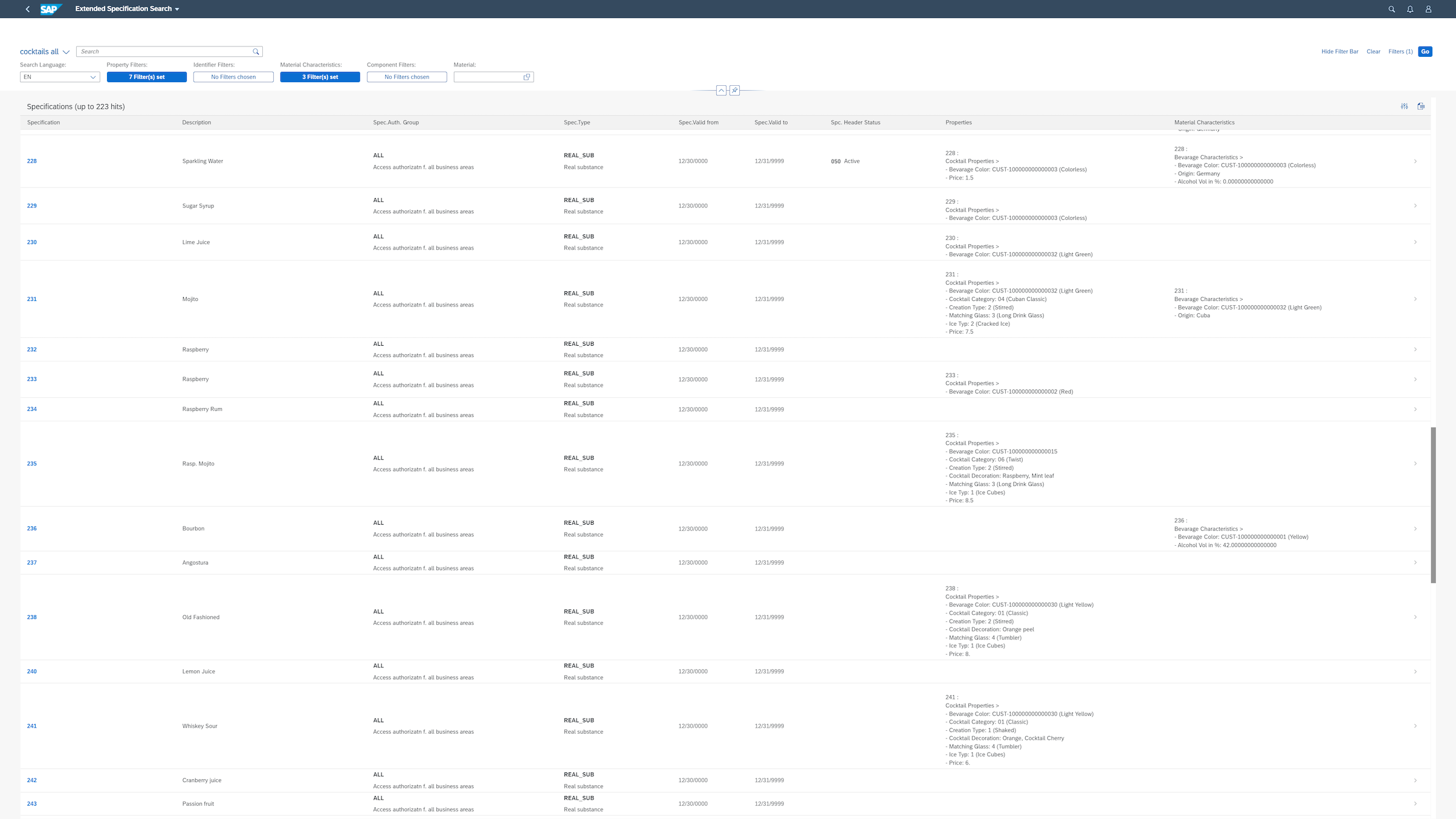Click the Go button
1456x819 pixels.
pyautogui.click(x=1425, y=52)
